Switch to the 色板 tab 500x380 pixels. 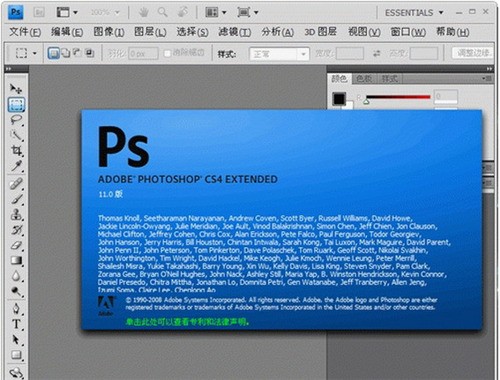[364, 79]
